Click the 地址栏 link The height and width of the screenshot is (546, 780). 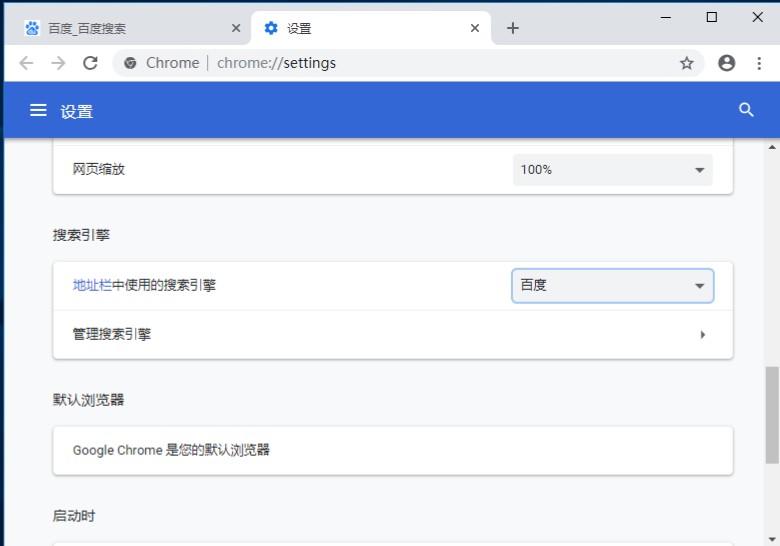[92, 285]
